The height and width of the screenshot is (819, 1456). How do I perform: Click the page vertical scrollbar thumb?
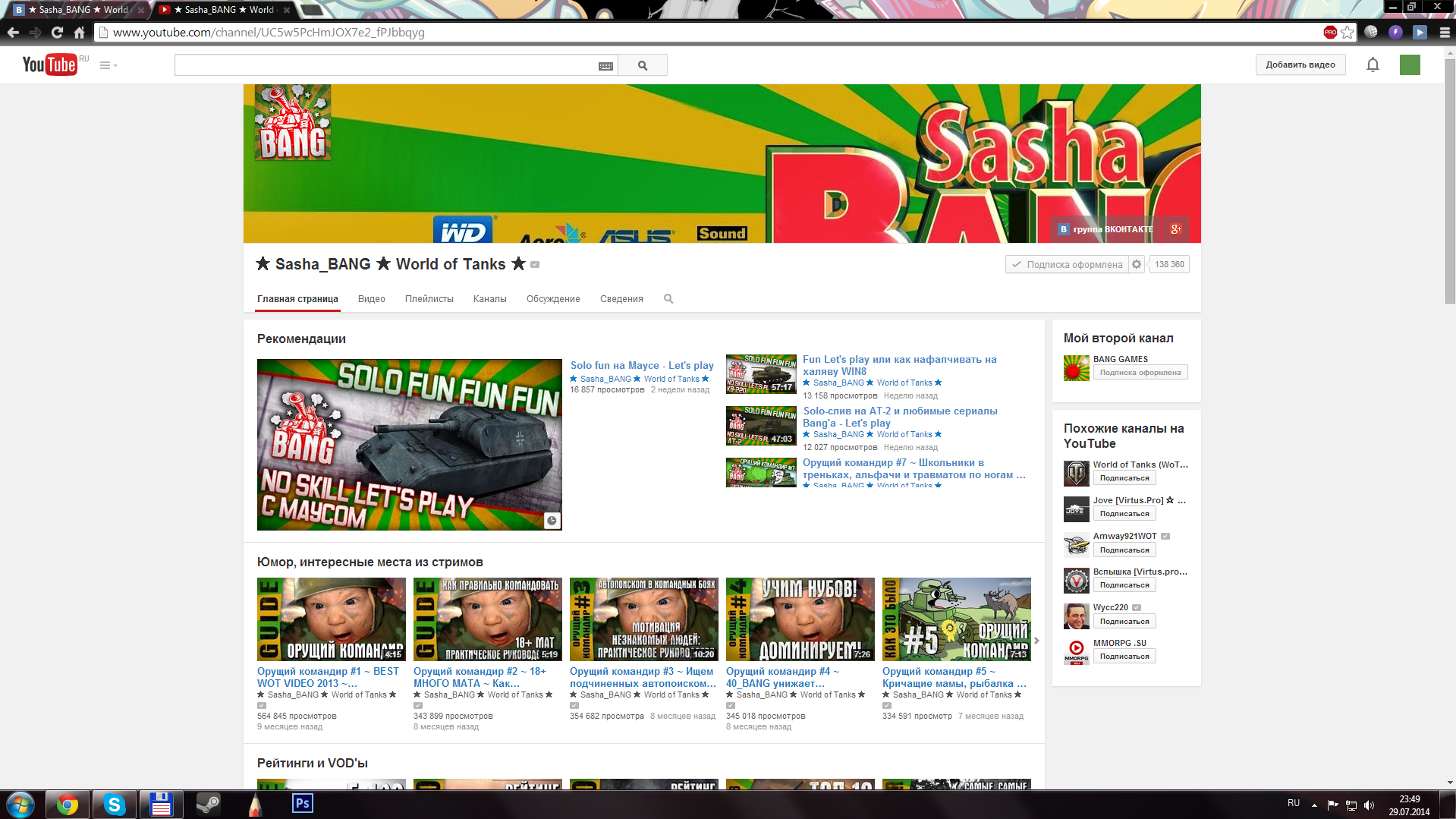click(1450, 181)
